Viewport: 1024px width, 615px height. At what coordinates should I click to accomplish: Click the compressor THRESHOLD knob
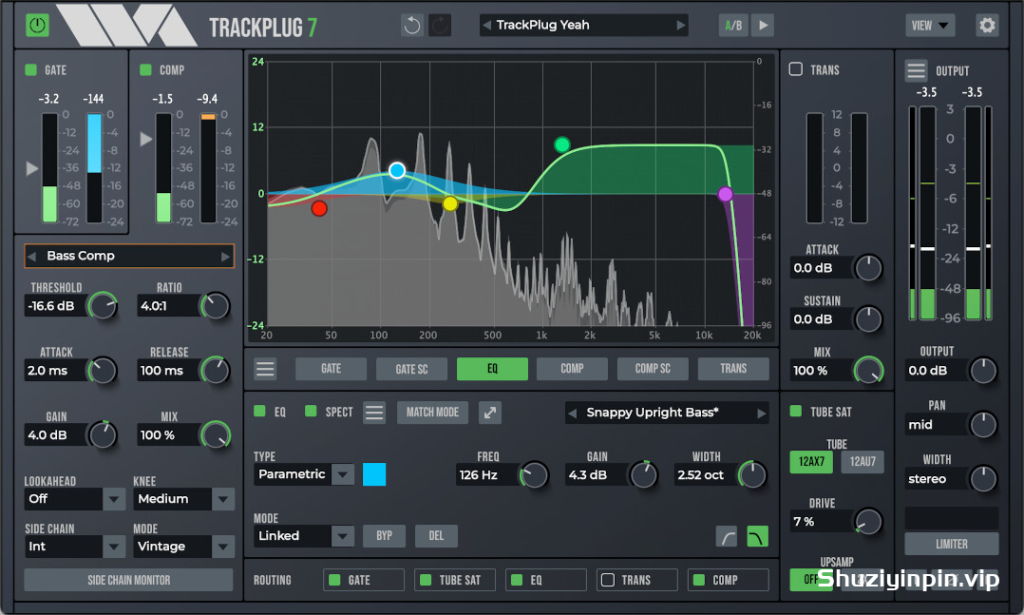(x=103, y=306)
